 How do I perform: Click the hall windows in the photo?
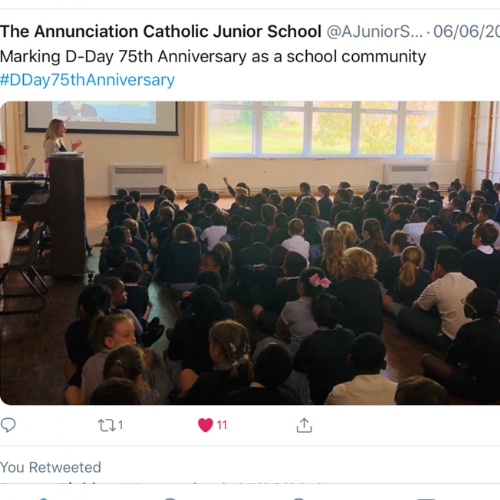click(322, 129)
